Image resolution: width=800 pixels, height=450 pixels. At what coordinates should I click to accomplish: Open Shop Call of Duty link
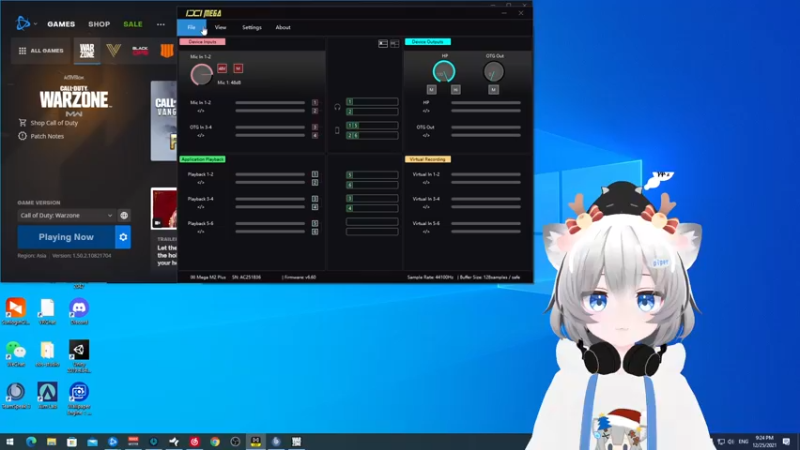click(54, 123)
